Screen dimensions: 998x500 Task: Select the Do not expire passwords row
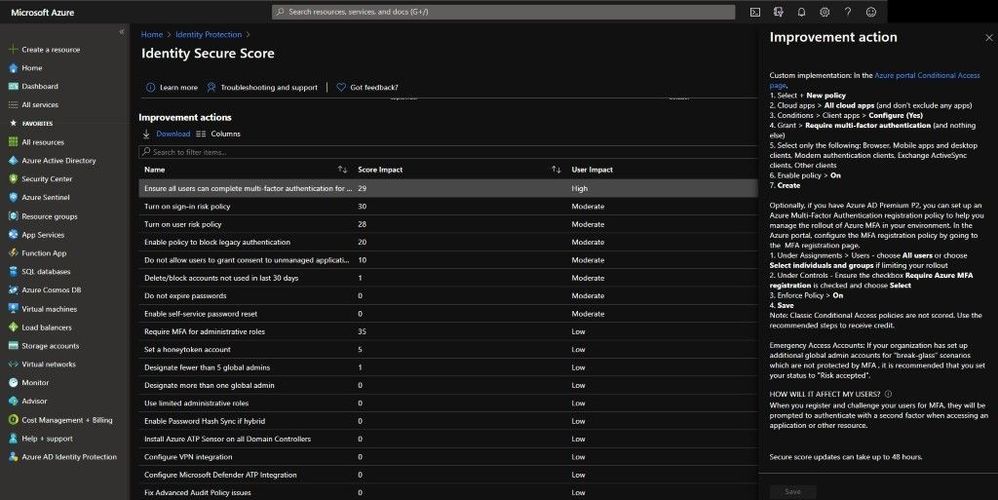point(448,296)
